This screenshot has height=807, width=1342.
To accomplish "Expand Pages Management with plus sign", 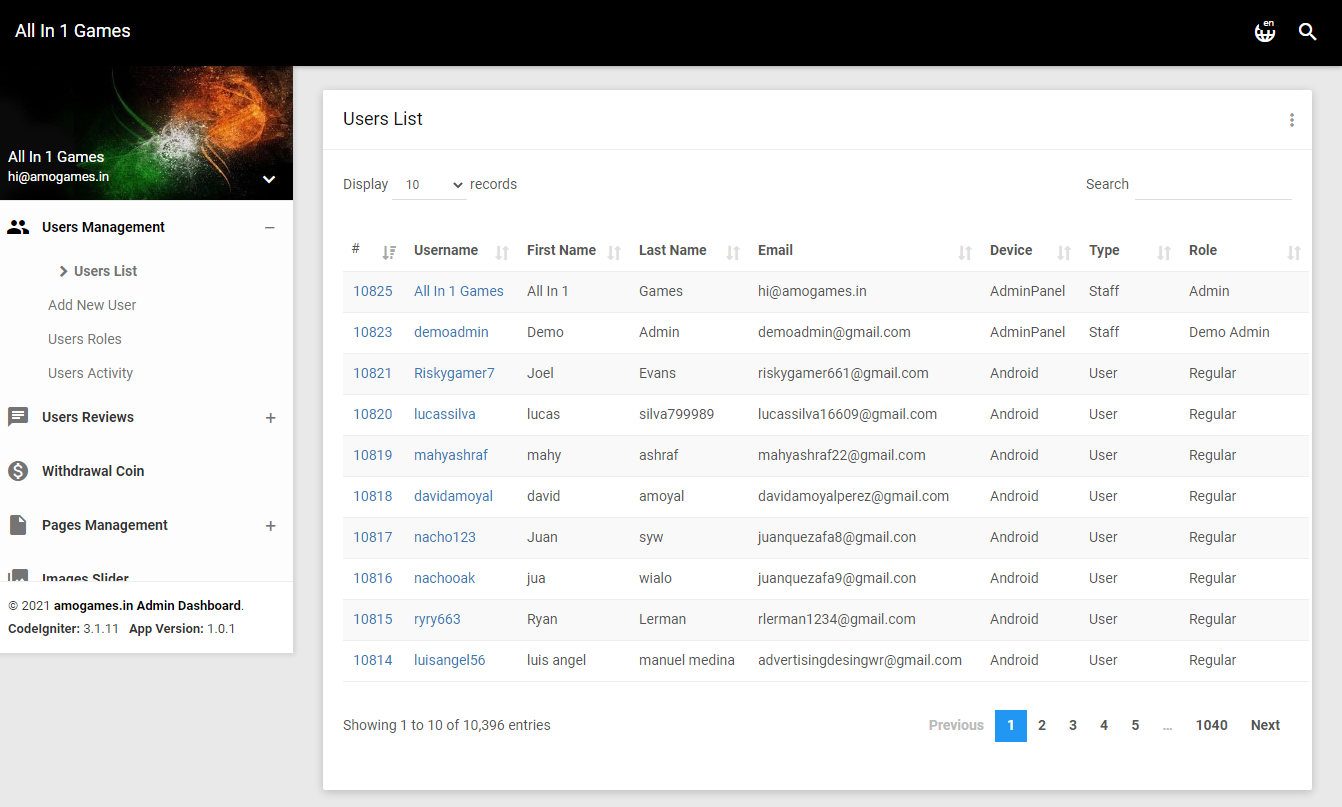I will tap(270, 525).
